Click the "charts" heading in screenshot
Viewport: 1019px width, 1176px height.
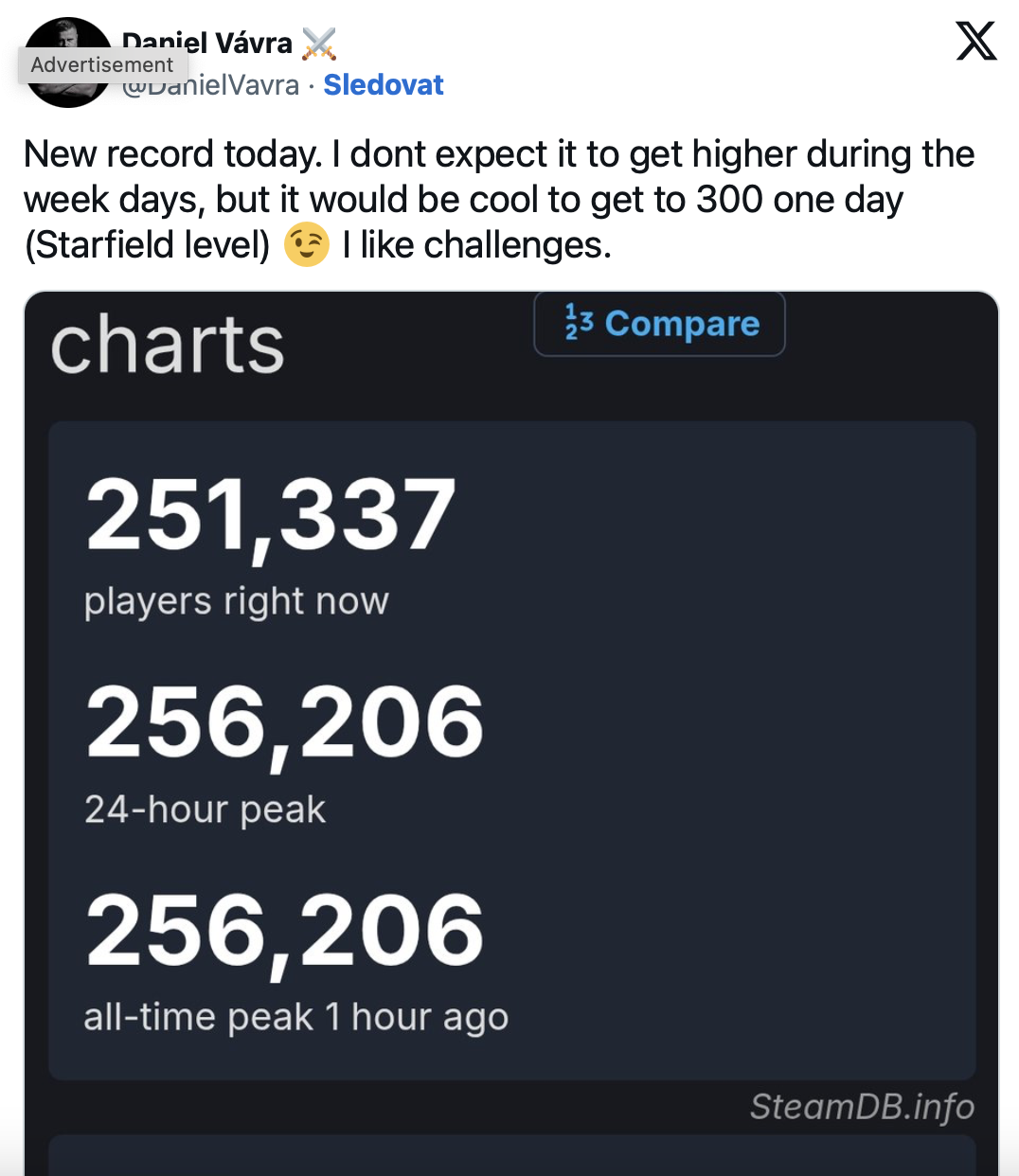click(x=168, y=345)
